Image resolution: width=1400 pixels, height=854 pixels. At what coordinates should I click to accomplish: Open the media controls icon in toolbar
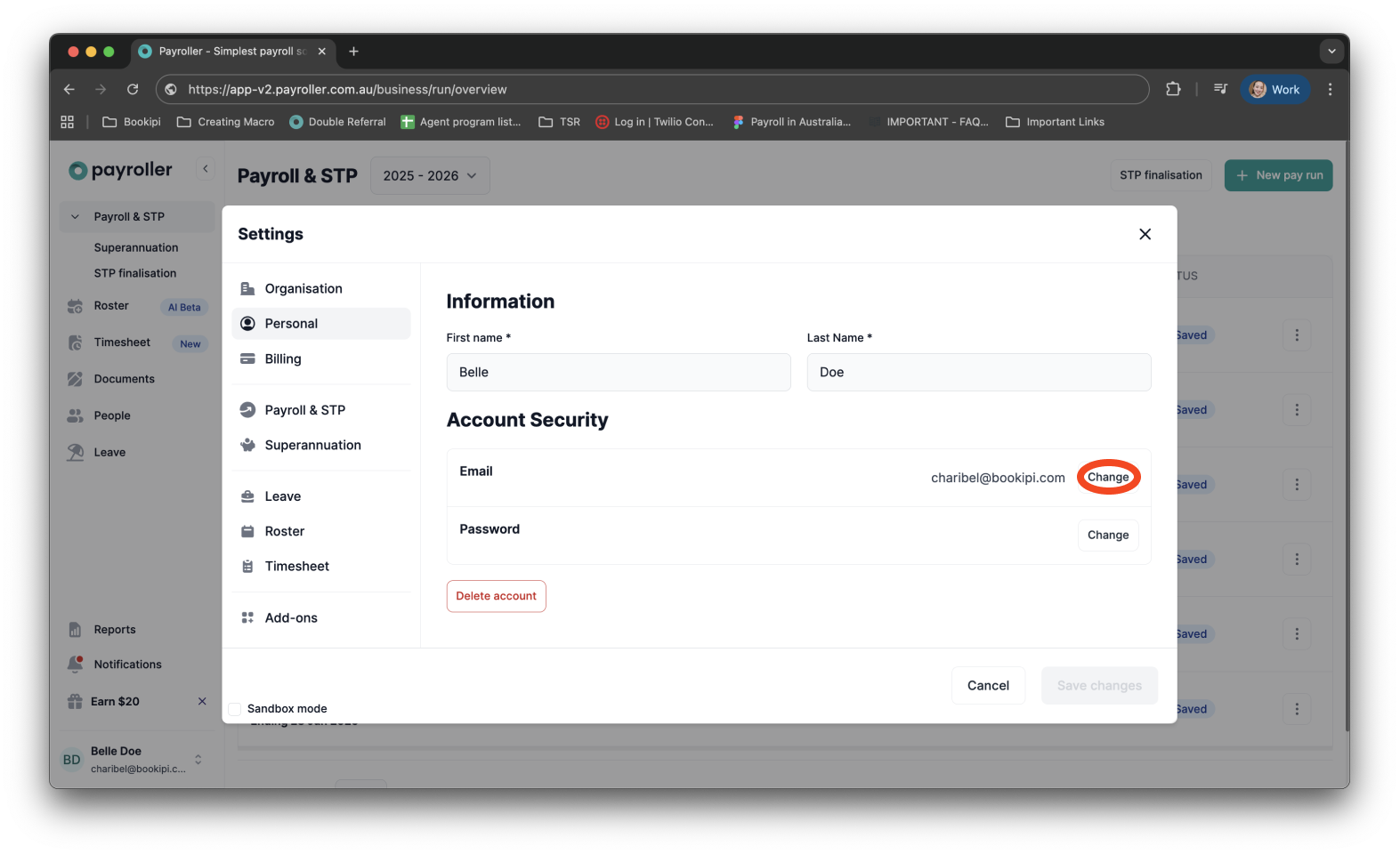click(1220, 89)
